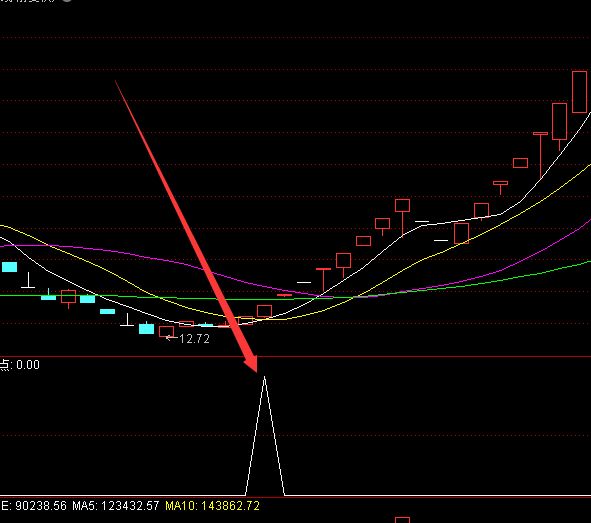This screenshot has height=523, width=591.
Task: Click the indicator value label showing 0.00
Action: [x=28, y=365]
